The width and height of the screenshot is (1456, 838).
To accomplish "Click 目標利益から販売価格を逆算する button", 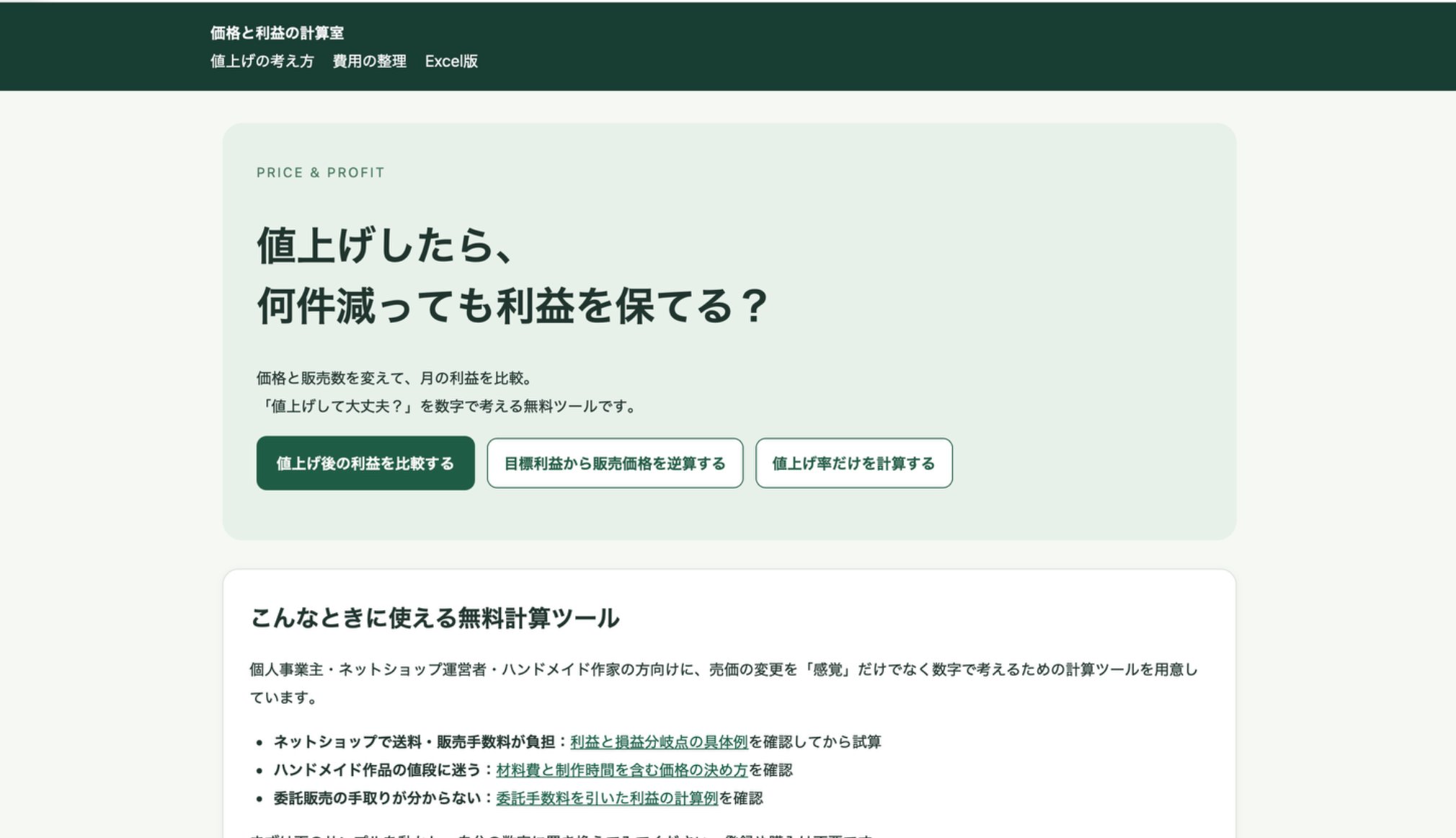I will click(x=615, y=463).
